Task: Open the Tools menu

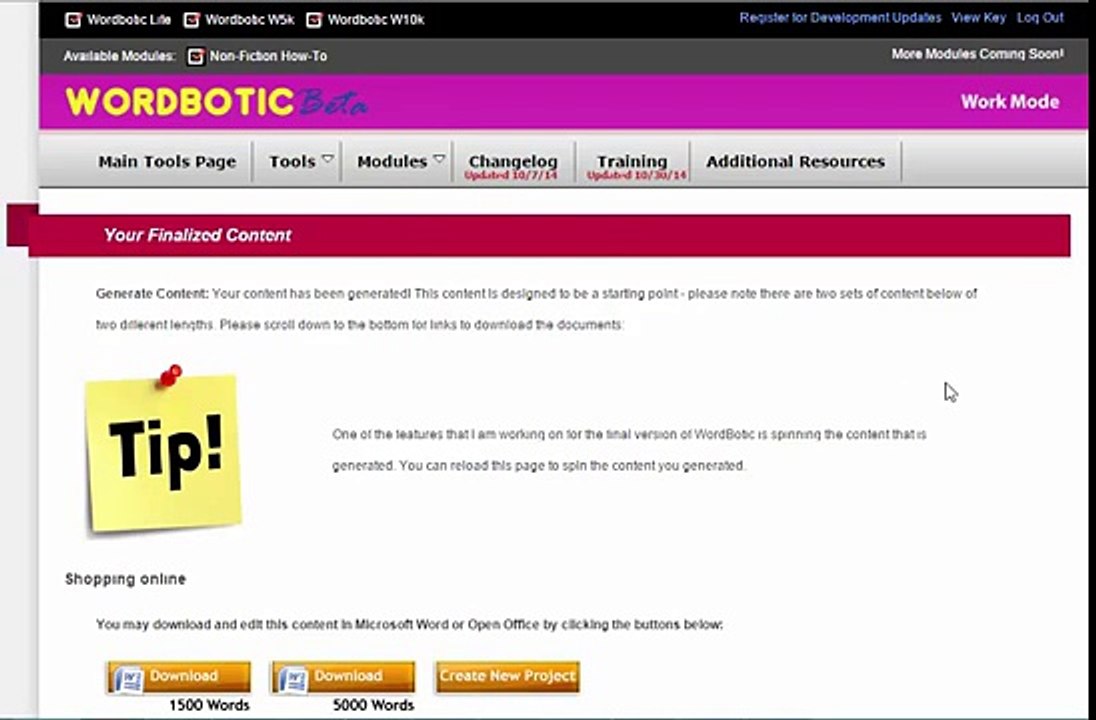Action: pos(292,161)
